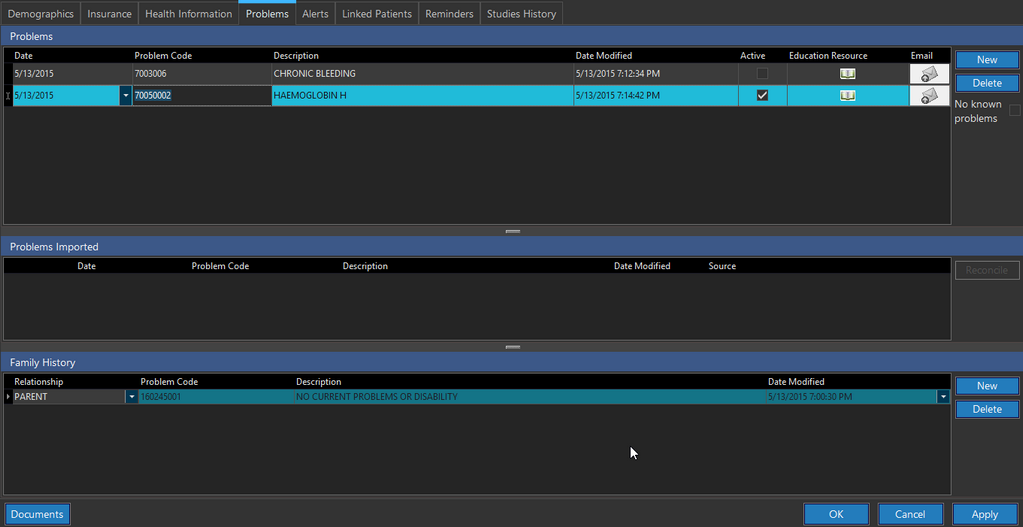This screenshot has height=527, width=1023.
Task: Email the CHRONIC BLEEDING problem
Action: [x=930, y=74]
